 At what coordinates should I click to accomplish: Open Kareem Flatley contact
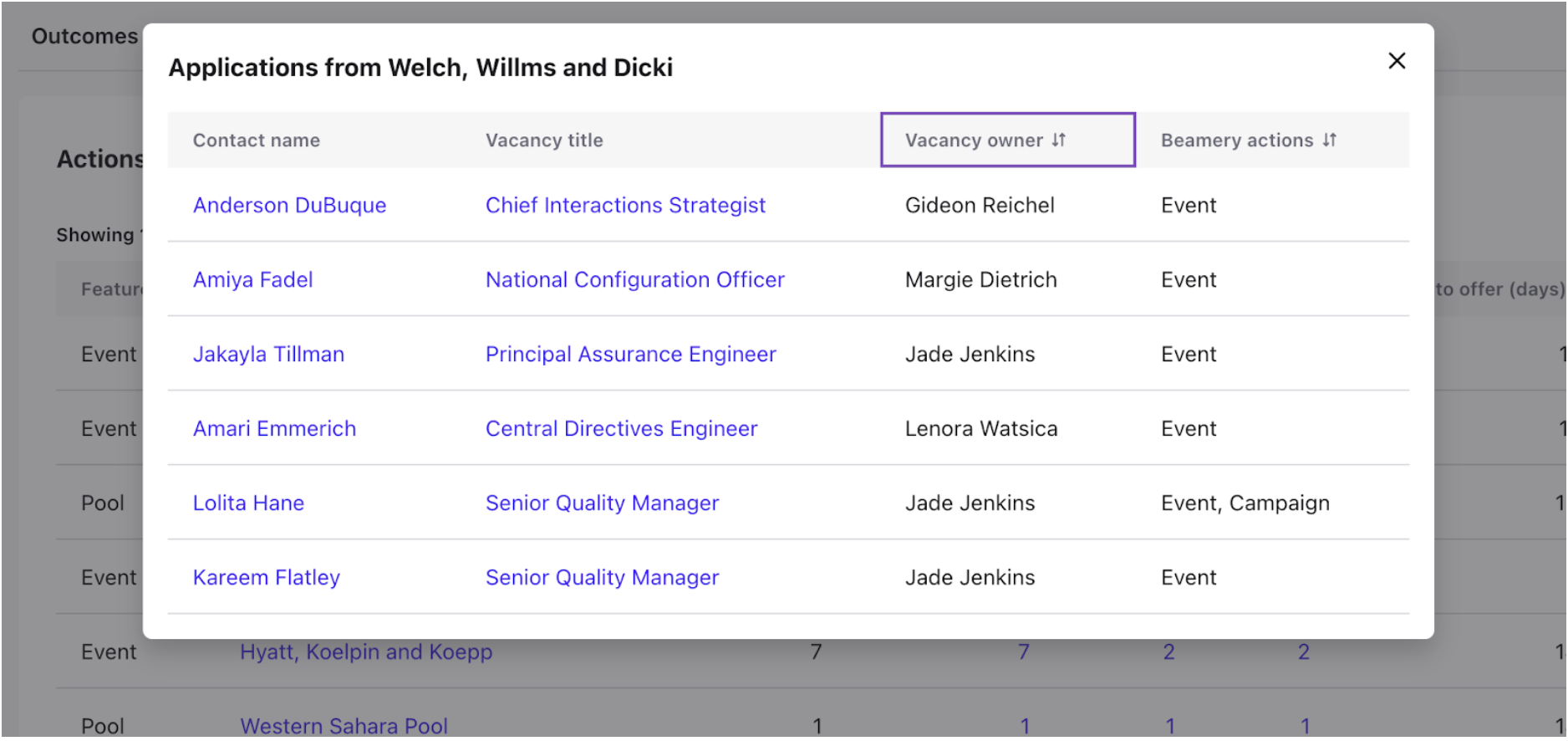tap(267, 578)
